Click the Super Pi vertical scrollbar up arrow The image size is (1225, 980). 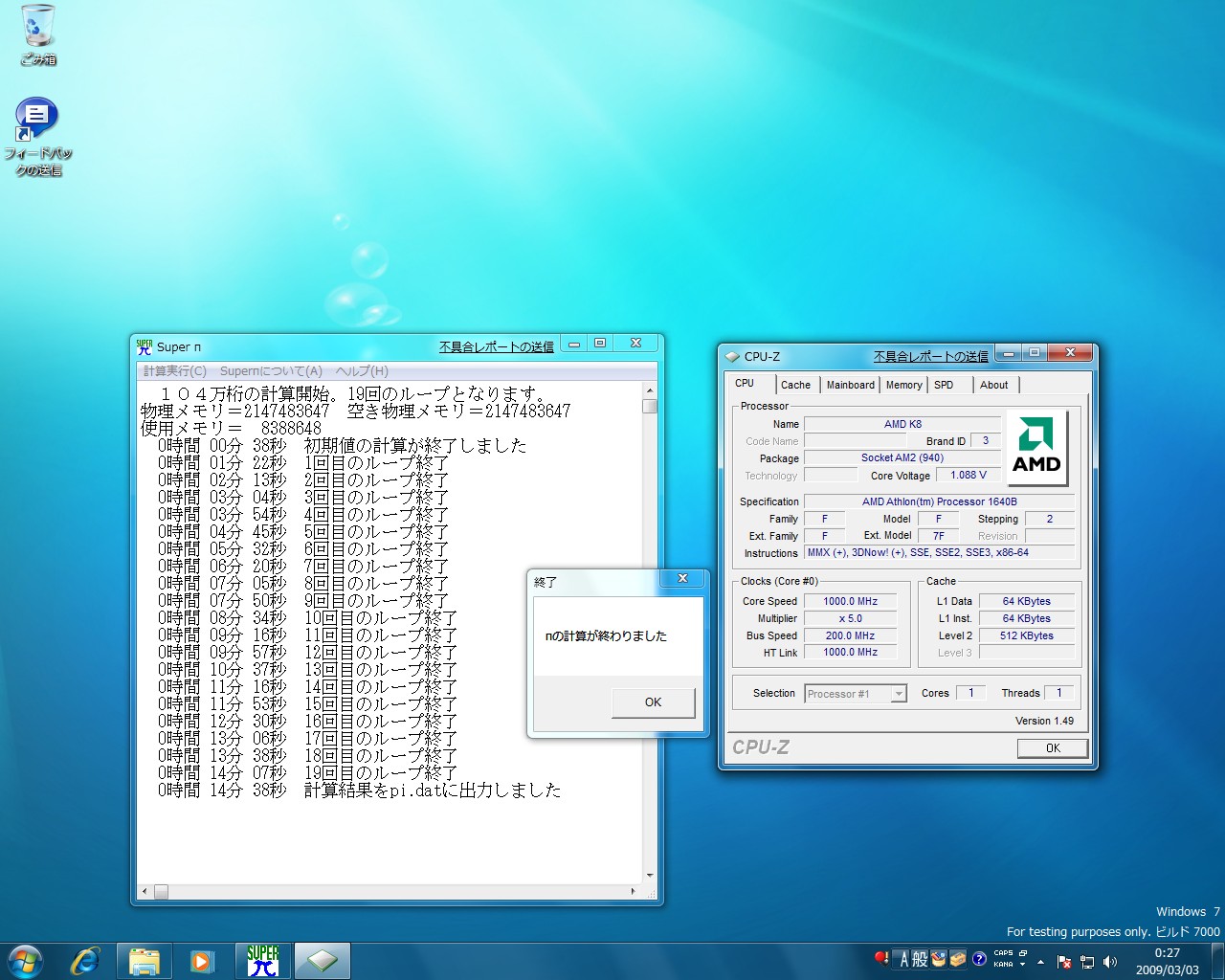pyautogui.click(x=650, y=390)
